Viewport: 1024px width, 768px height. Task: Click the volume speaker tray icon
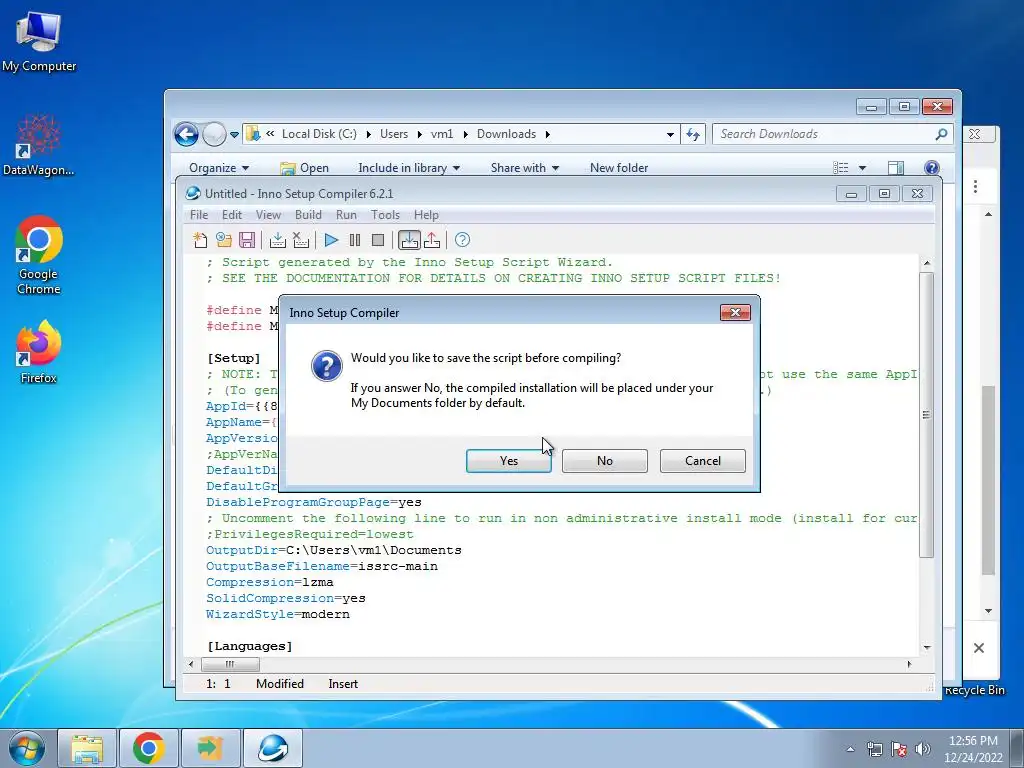923,749
